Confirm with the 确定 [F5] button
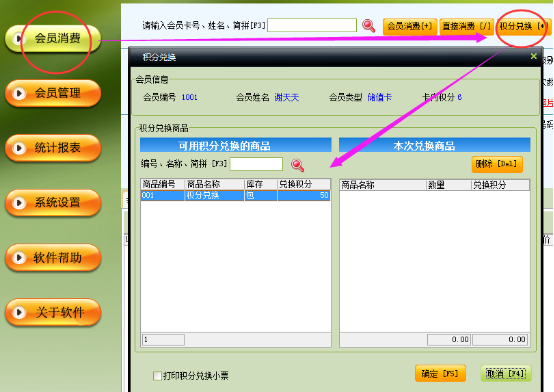The image size is (554, 392). click(x=440, y=374)
